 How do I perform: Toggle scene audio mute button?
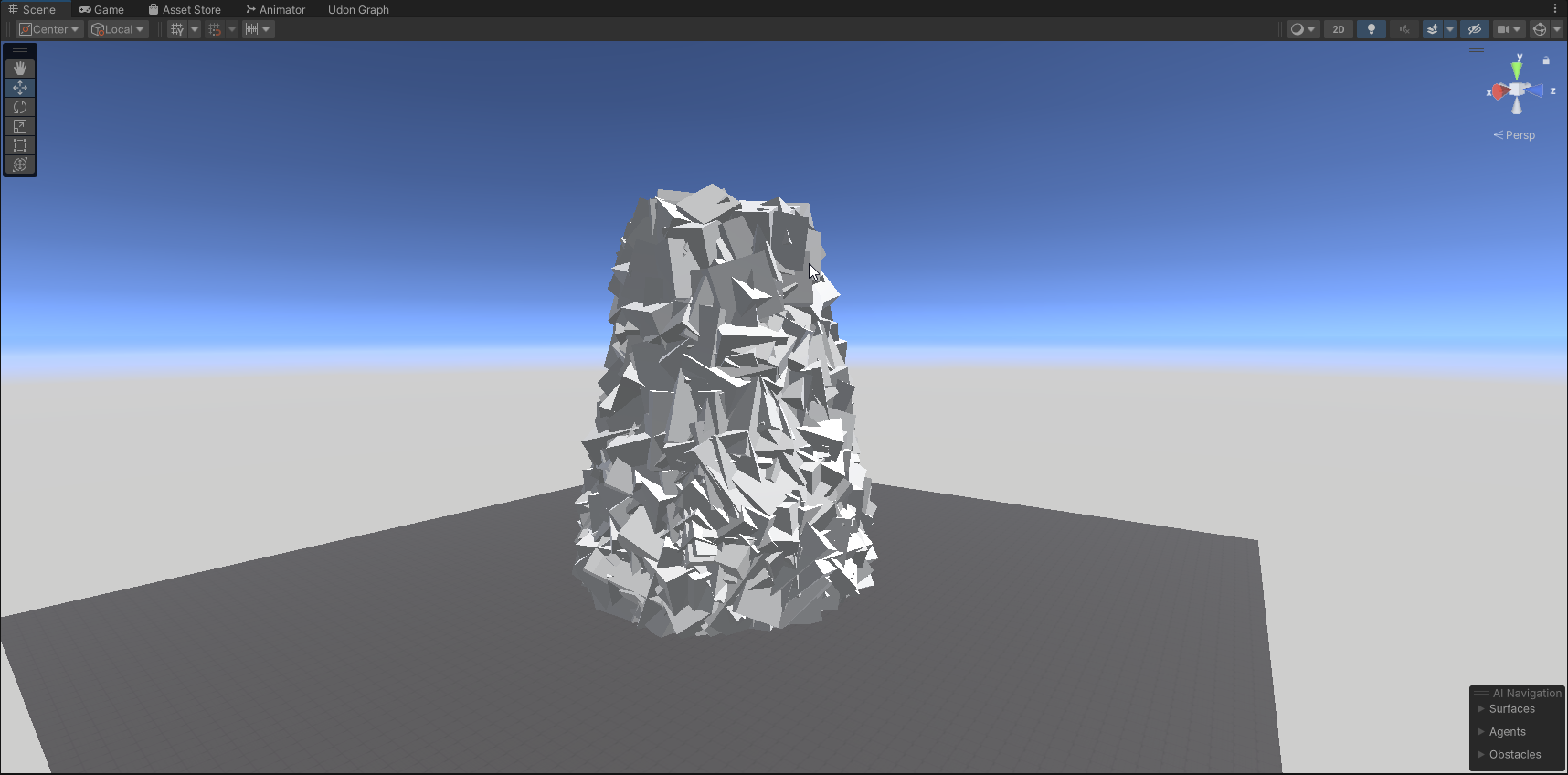pos(1404,29)
